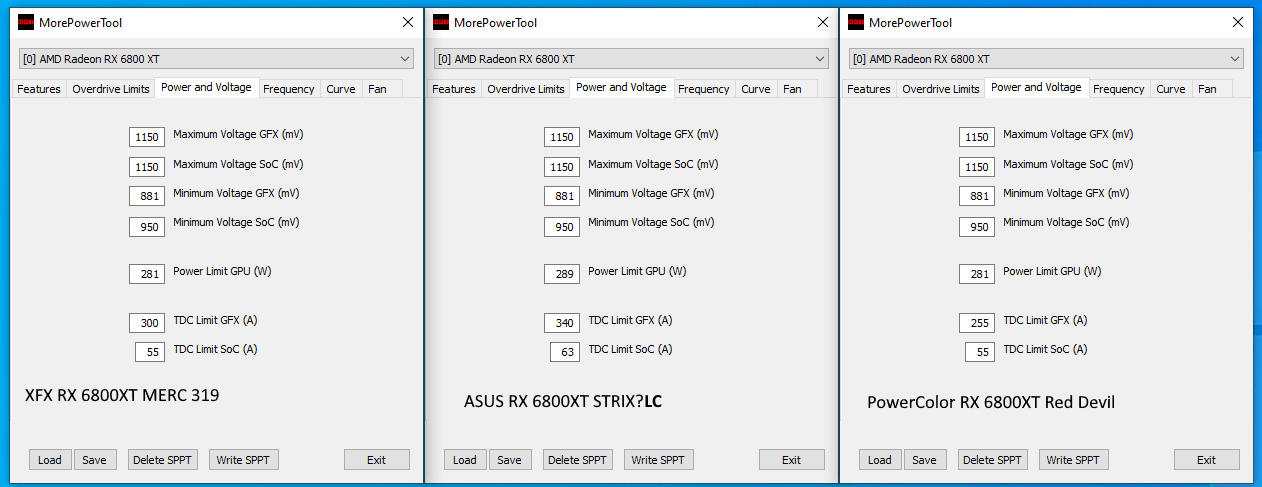Click Delete SPPT in PowerColor Red Devil window
The height and width of the screenshot is (487, 1262).
(993, 460)
